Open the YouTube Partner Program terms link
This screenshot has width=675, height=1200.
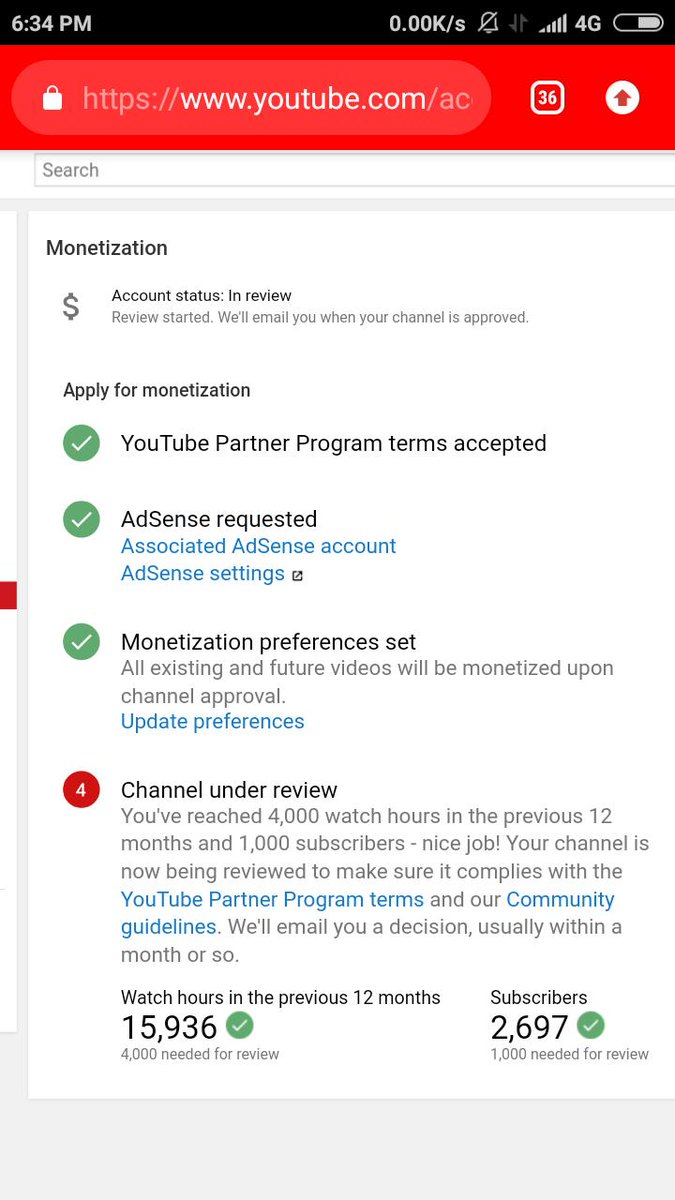pos(272,899)
